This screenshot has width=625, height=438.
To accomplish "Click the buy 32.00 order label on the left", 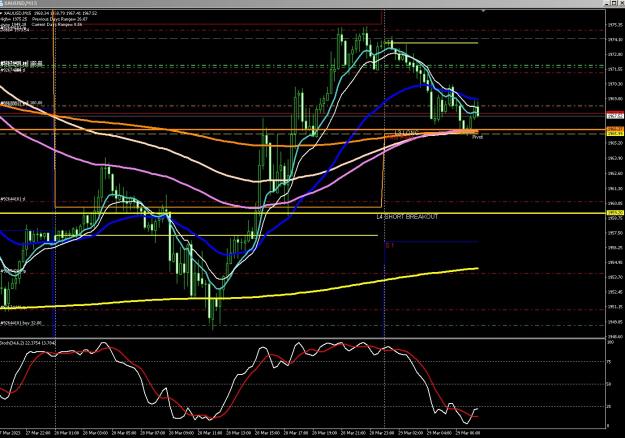I will tap(21, 323).
